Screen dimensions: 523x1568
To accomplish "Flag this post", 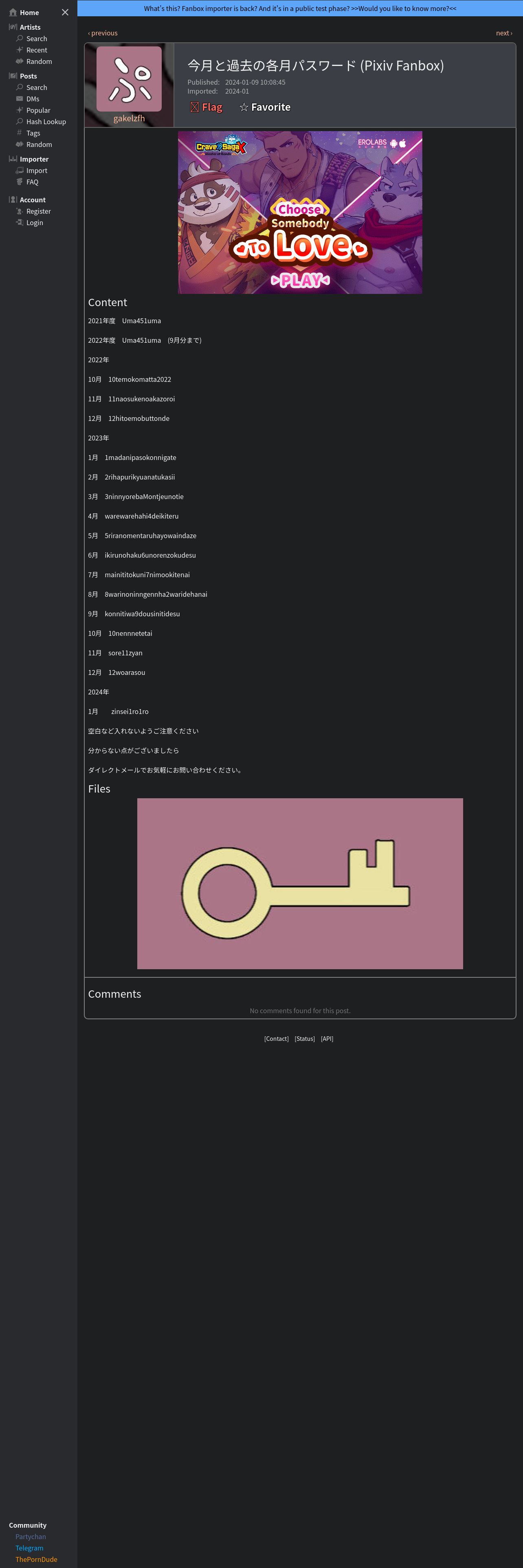I will (x=207, y=107).
